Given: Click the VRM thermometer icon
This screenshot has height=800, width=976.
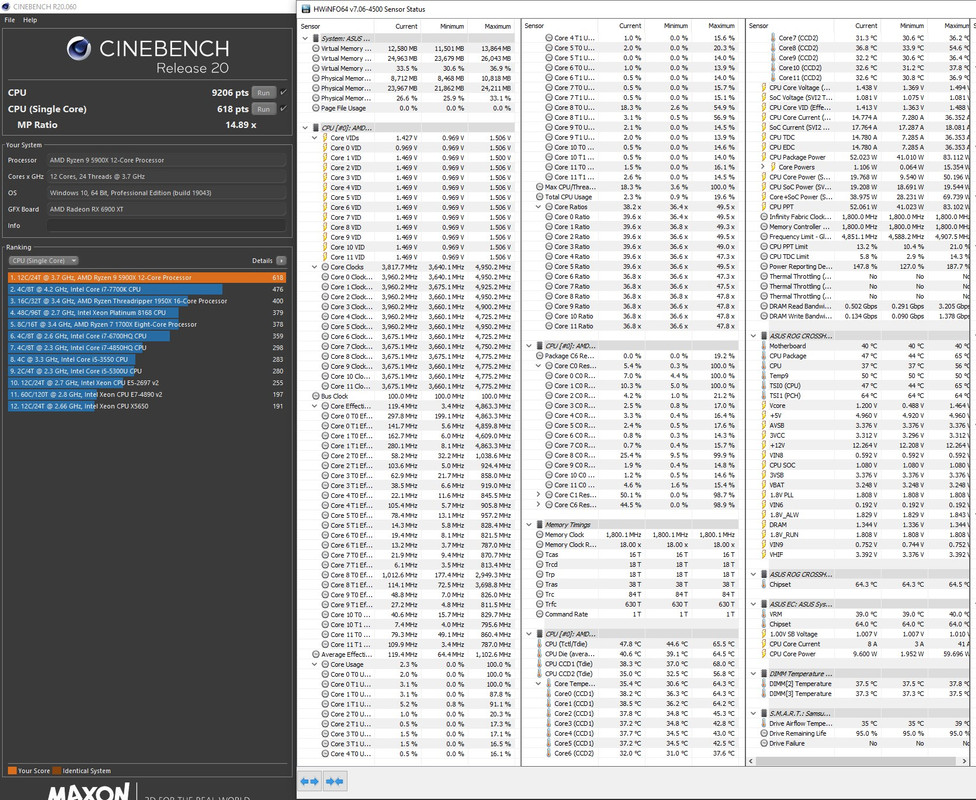Looking at the screenshot, I should click(764, 614).
